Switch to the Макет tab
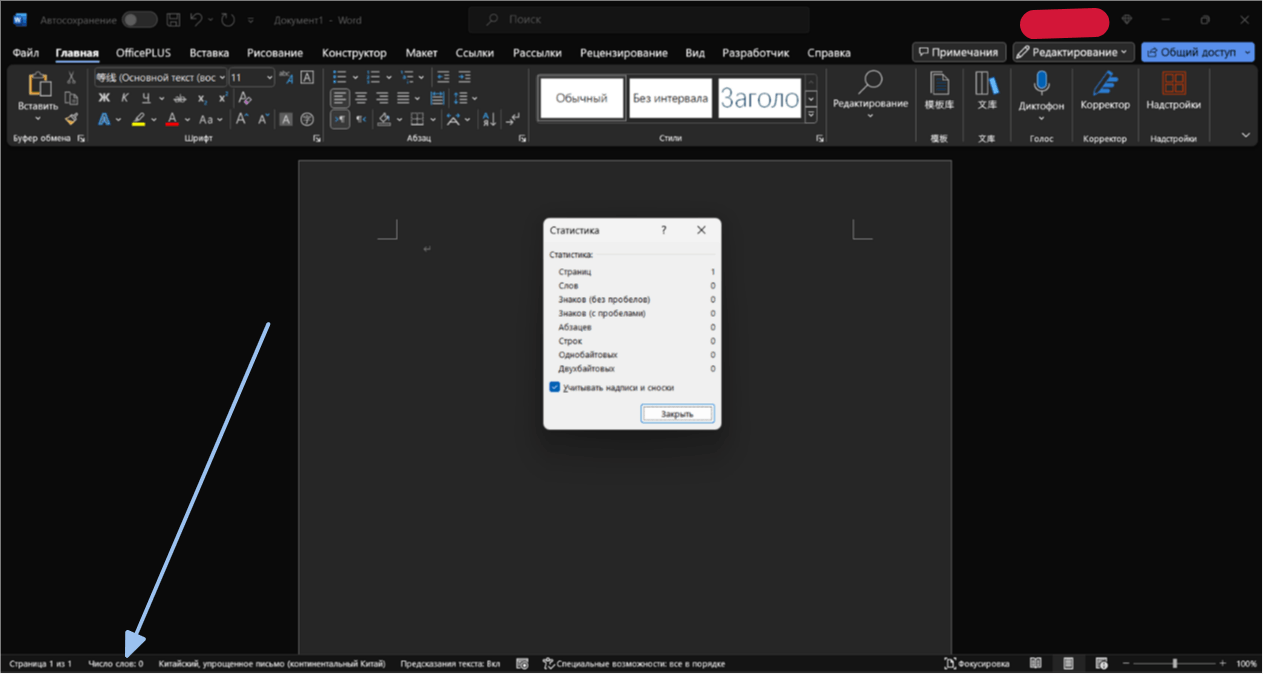Viewport: 1263px width, 674px height. [x=421, y=53]
